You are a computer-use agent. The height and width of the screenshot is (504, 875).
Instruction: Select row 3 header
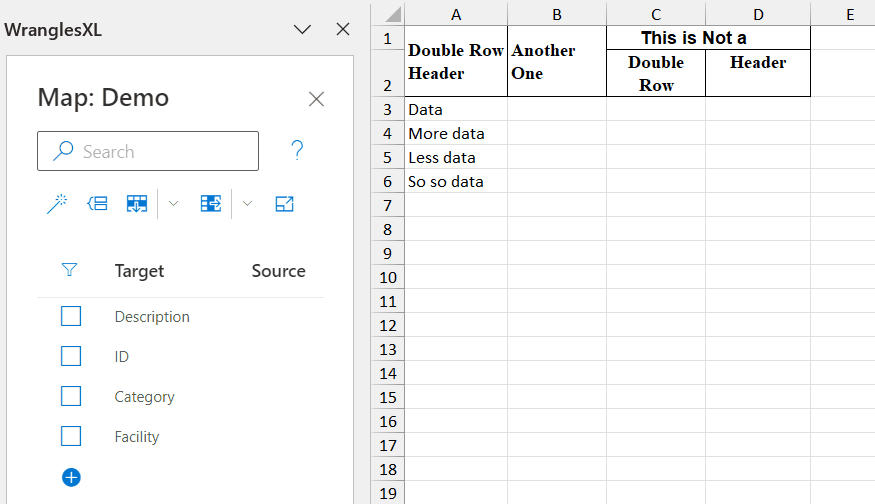tap(387, 109)
